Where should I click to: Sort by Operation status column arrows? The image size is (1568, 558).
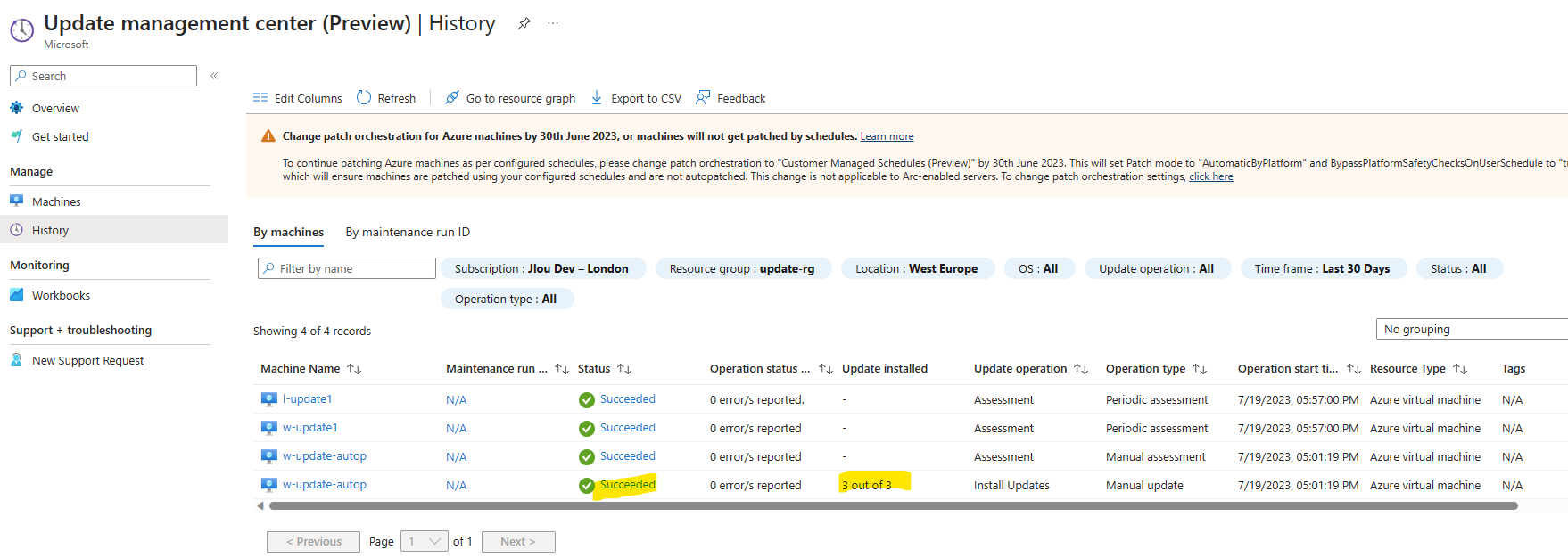pos(826,368)
